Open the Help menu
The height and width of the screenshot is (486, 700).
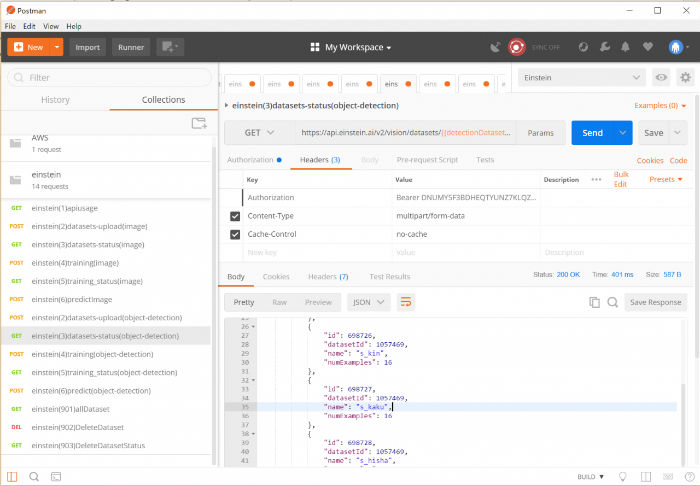click(74, 26)
